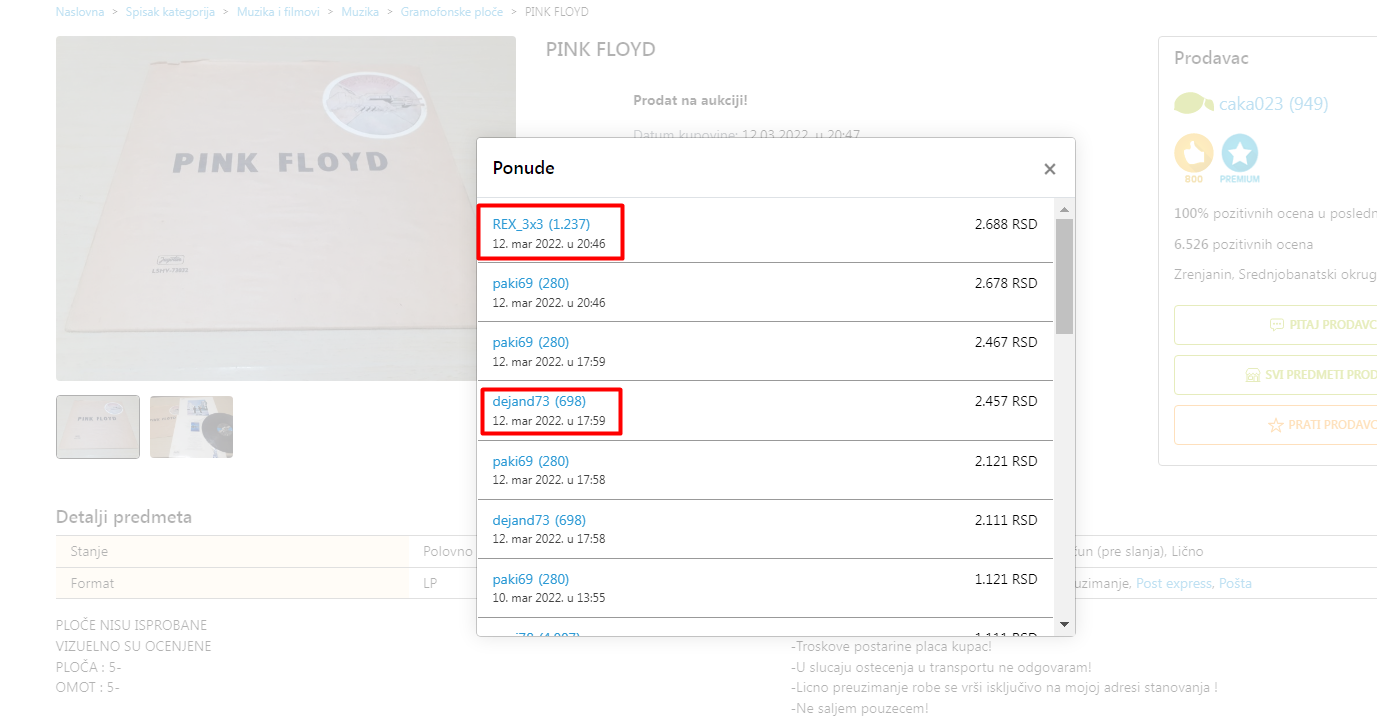Select the first Pink Floyd cover thumbnail
The height and width of the screenshot is (723, 1377).
pyautogui.click(x=98, y=427)
